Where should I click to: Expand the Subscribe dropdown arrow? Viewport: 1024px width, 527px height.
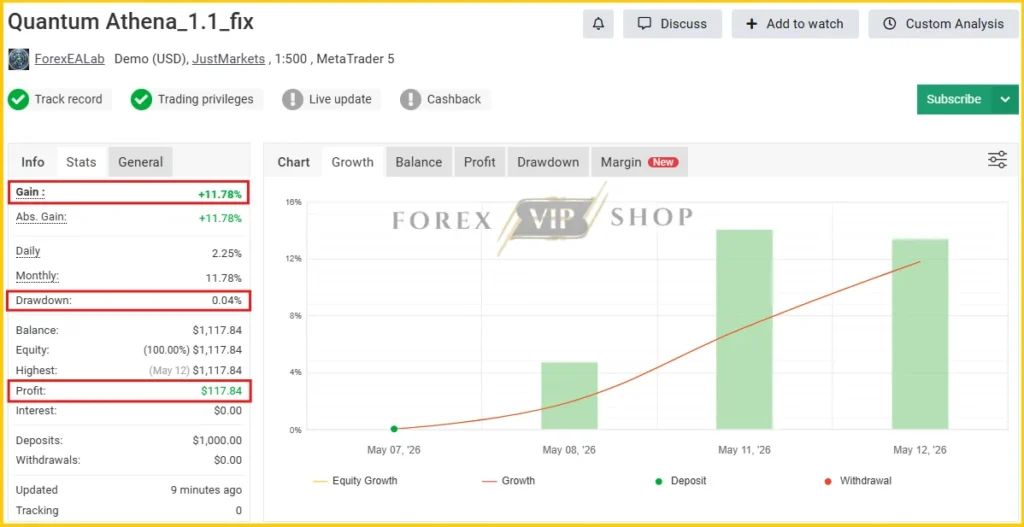(1005, 99)
